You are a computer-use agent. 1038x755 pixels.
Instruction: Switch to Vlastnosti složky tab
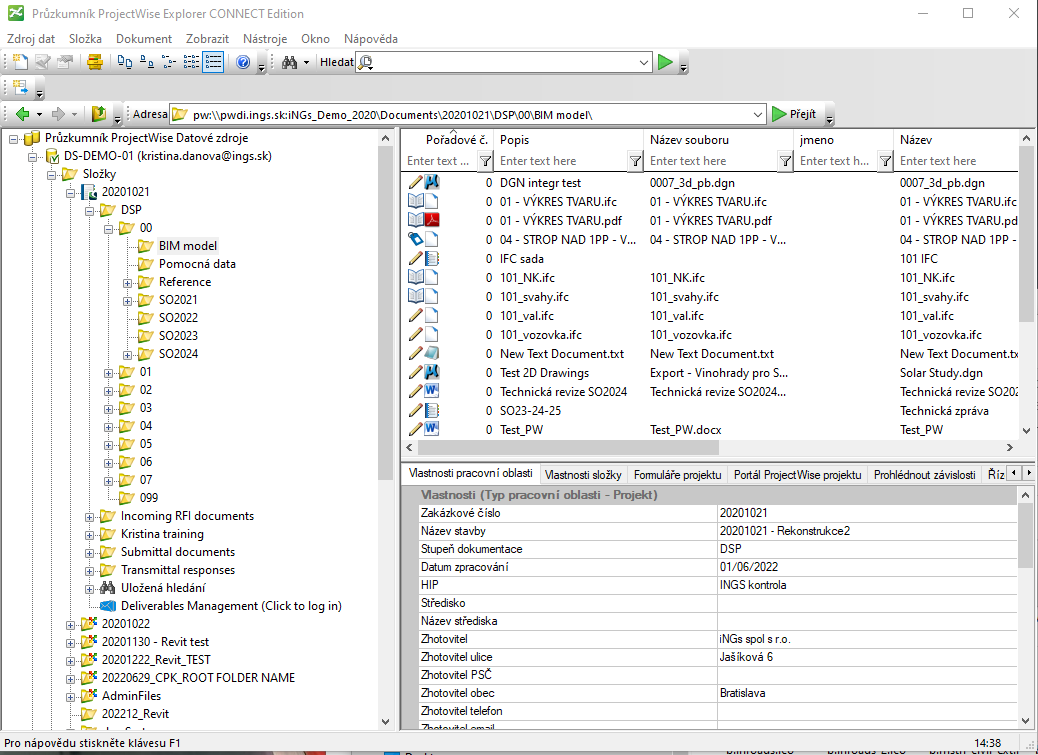click(583, 475)
